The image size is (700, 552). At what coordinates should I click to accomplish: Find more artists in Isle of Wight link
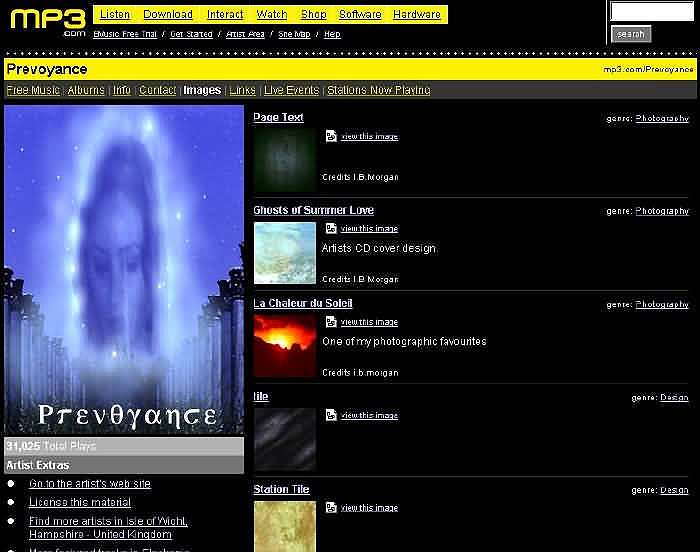click(x=108, y=527)
